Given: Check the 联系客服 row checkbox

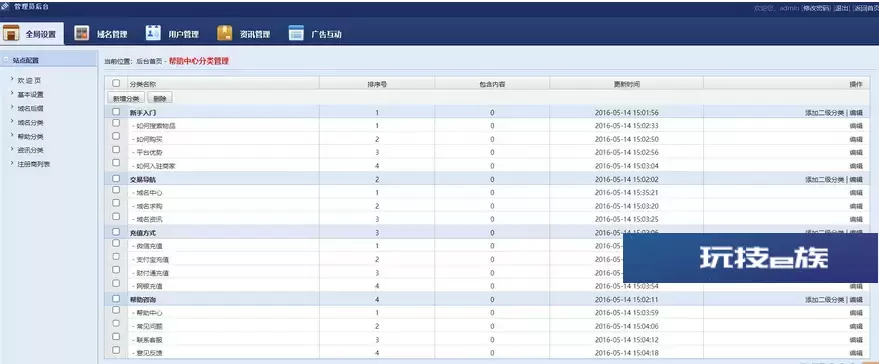Looking at the screenshot, I should pos(116,337).
